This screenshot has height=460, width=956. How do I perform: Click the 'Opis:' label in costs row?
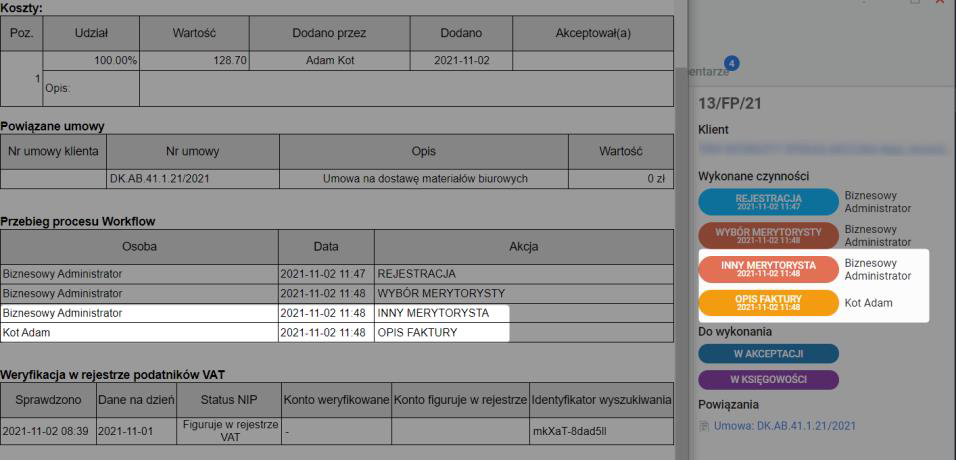coord(58,88)
